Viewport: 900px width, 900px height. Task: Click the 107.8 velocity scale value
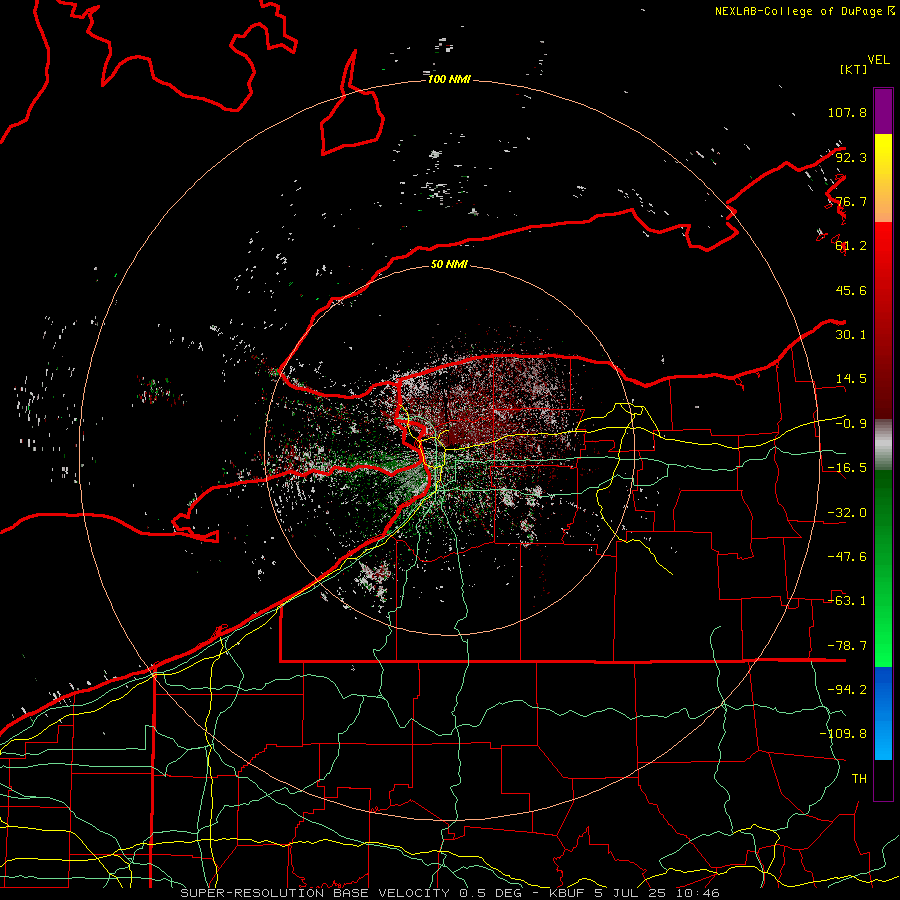(x=847, y=112)
